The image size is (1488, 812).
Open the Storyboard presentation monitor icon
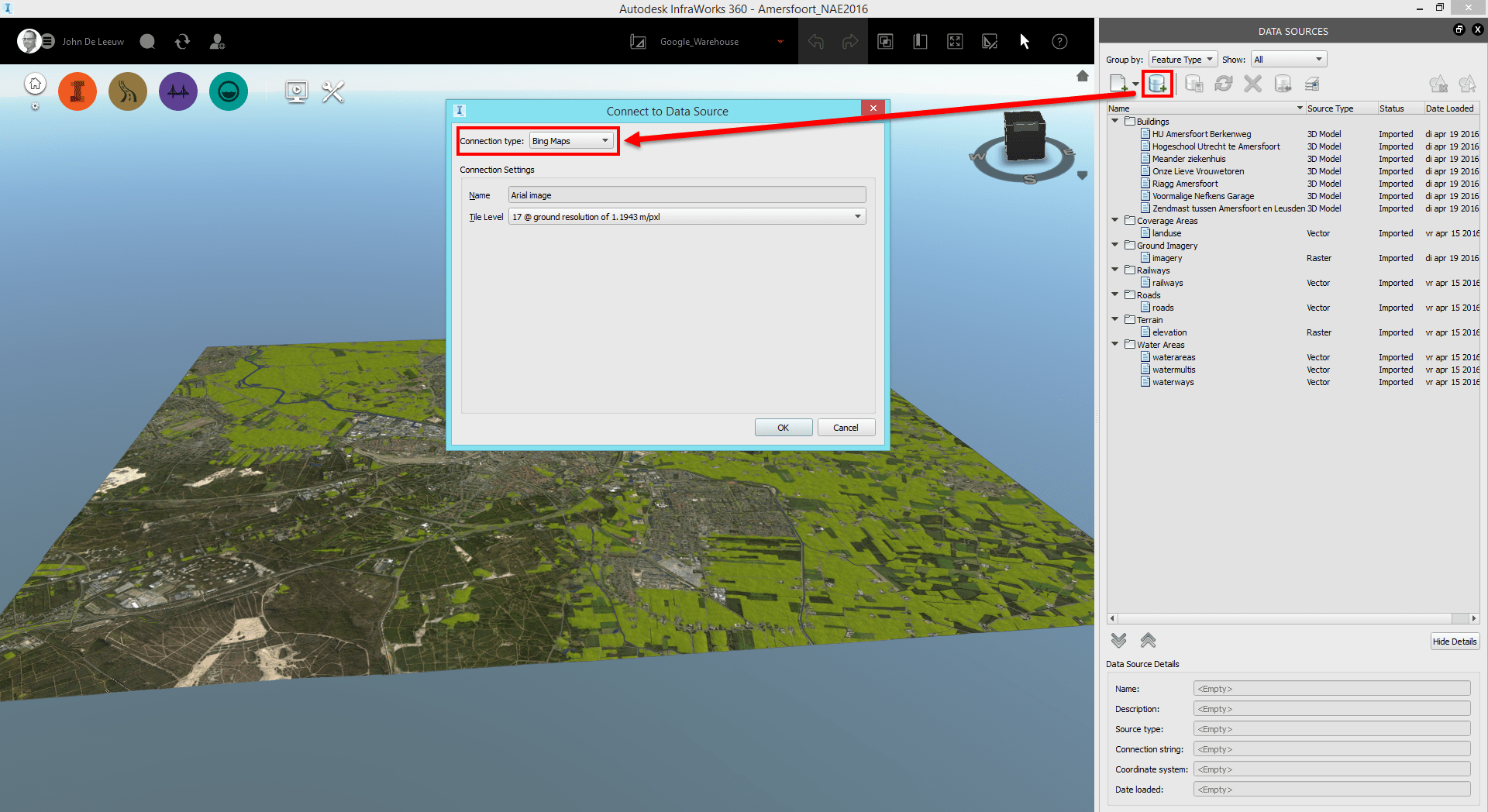[297, 91]
